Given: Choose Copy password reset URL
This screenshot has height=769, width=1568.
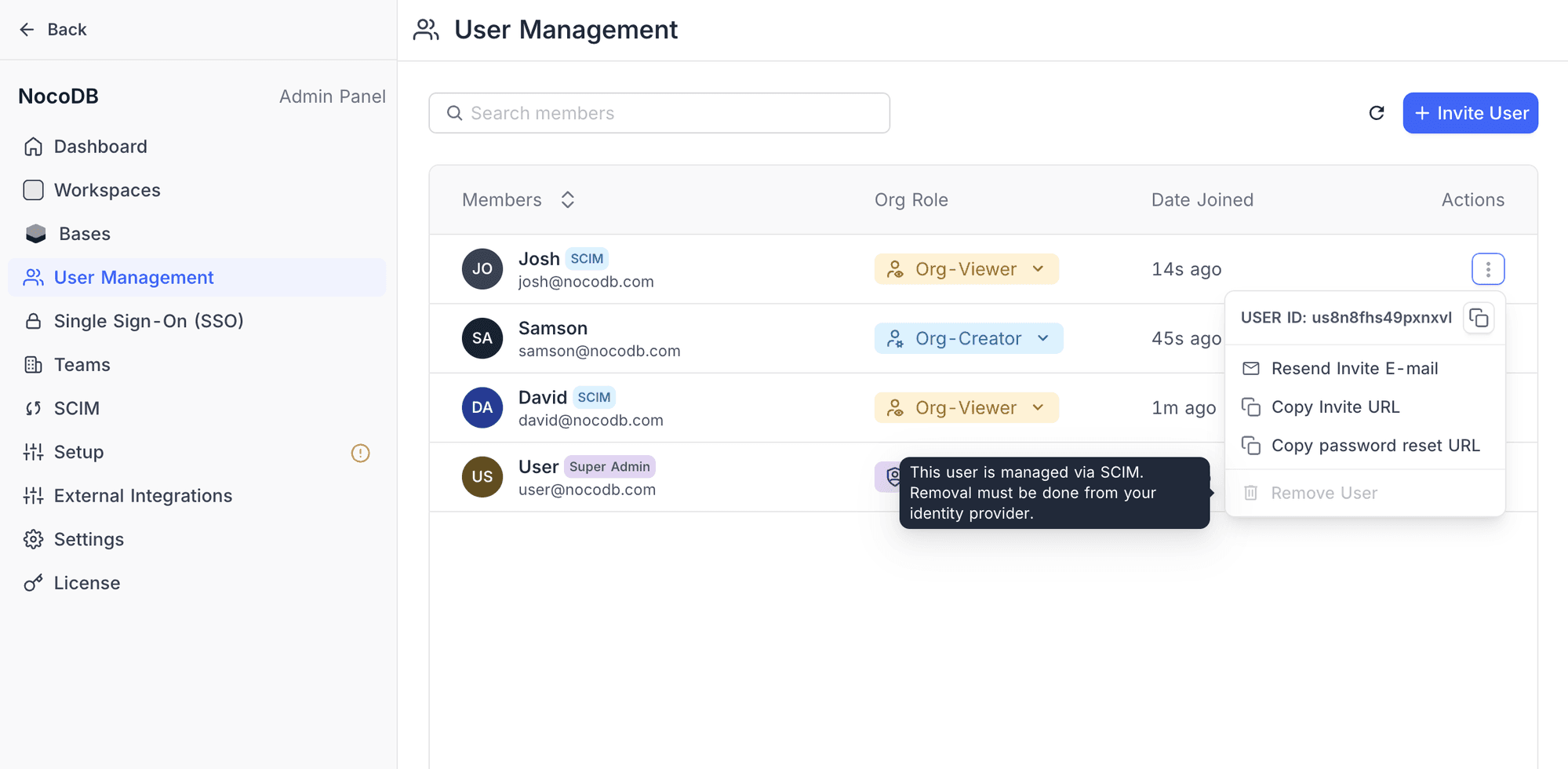Looking at the screenshot, I should (1375, 445).
